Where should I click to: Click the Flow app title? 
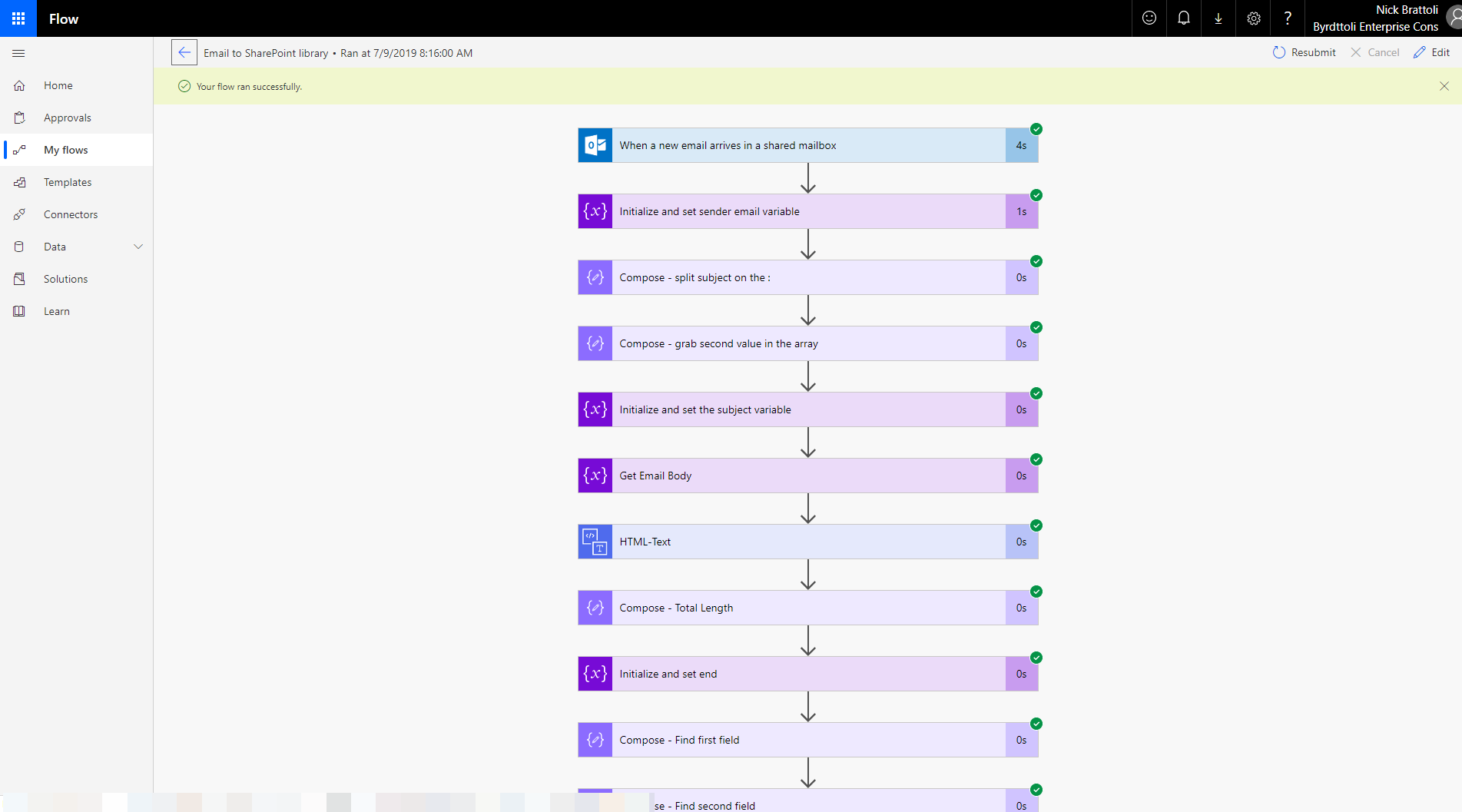64,18
